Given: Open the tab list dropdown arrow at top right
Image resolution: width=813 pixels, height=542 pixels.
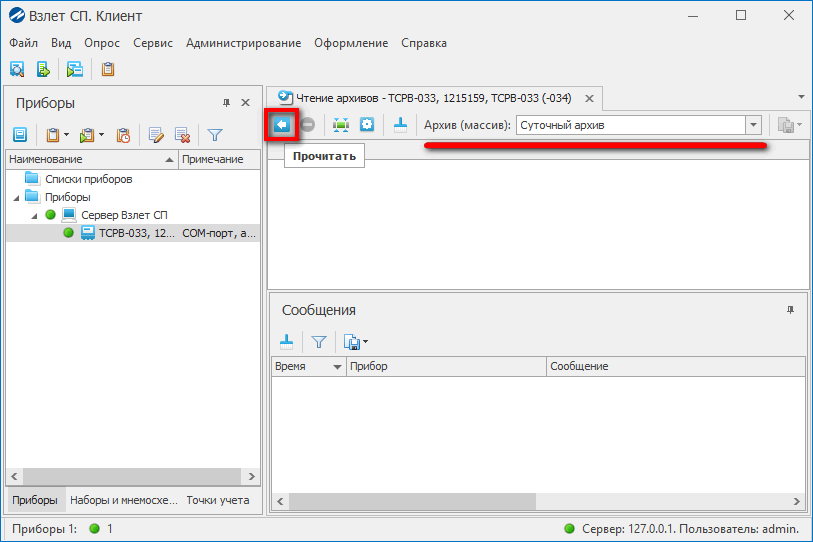Looking at the screenshot, I should [801, 97].
